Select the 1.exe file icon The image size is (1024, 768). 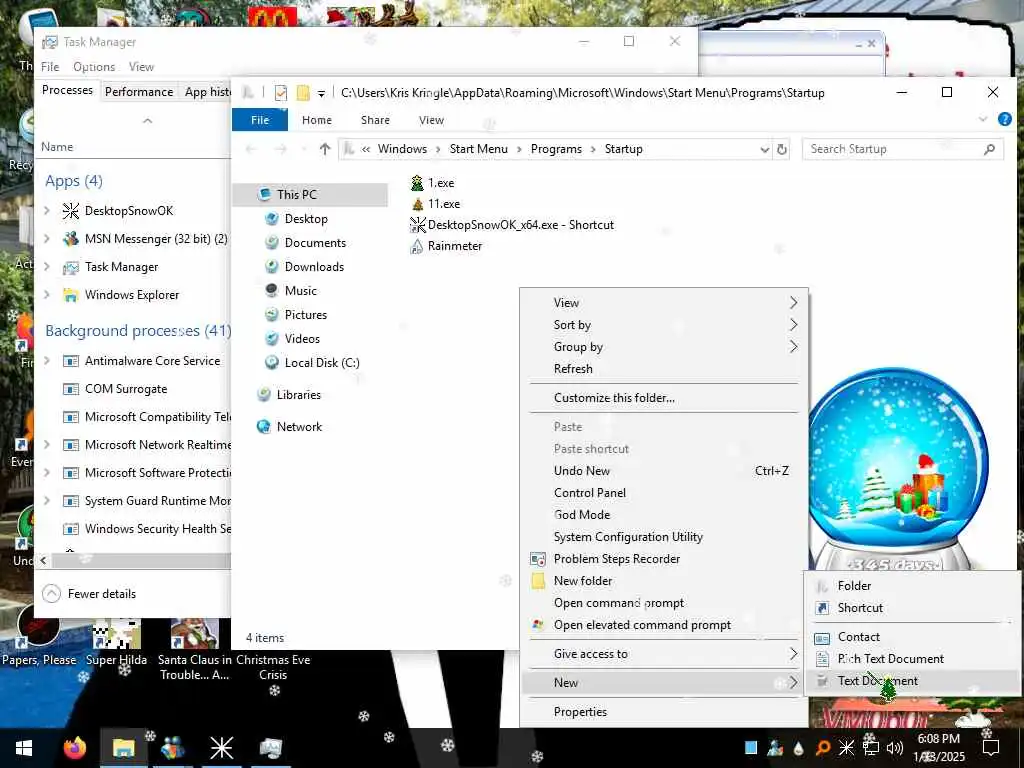coord(417,184)
